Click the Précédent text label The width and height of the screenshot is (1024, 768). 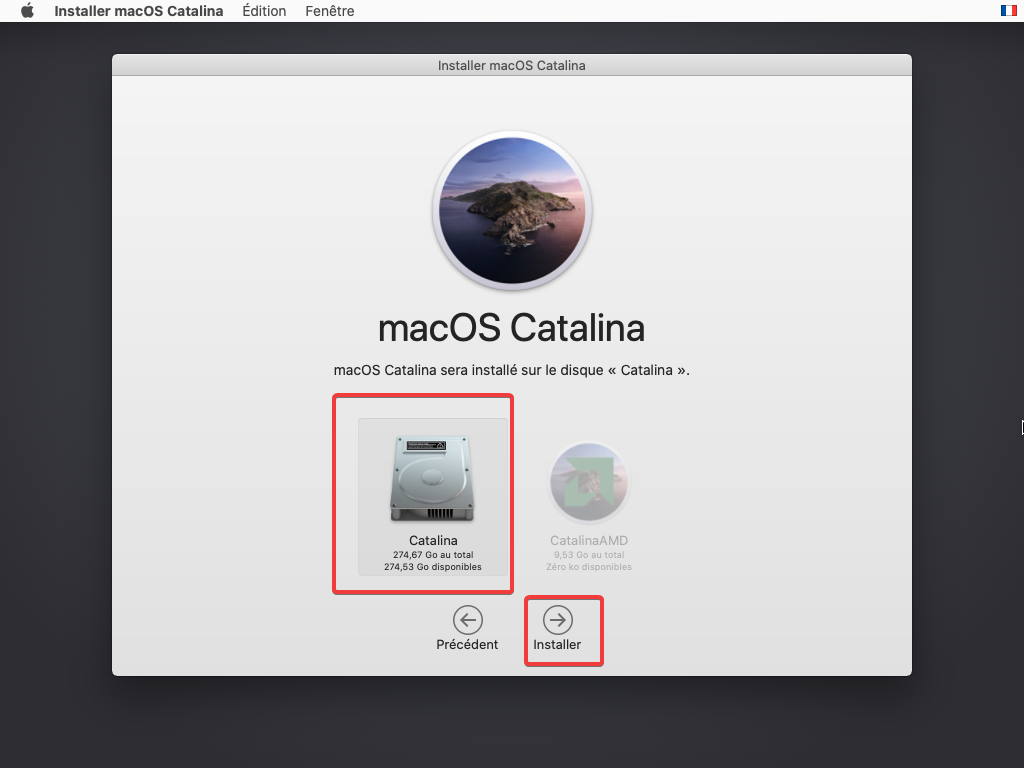(467, 645)
